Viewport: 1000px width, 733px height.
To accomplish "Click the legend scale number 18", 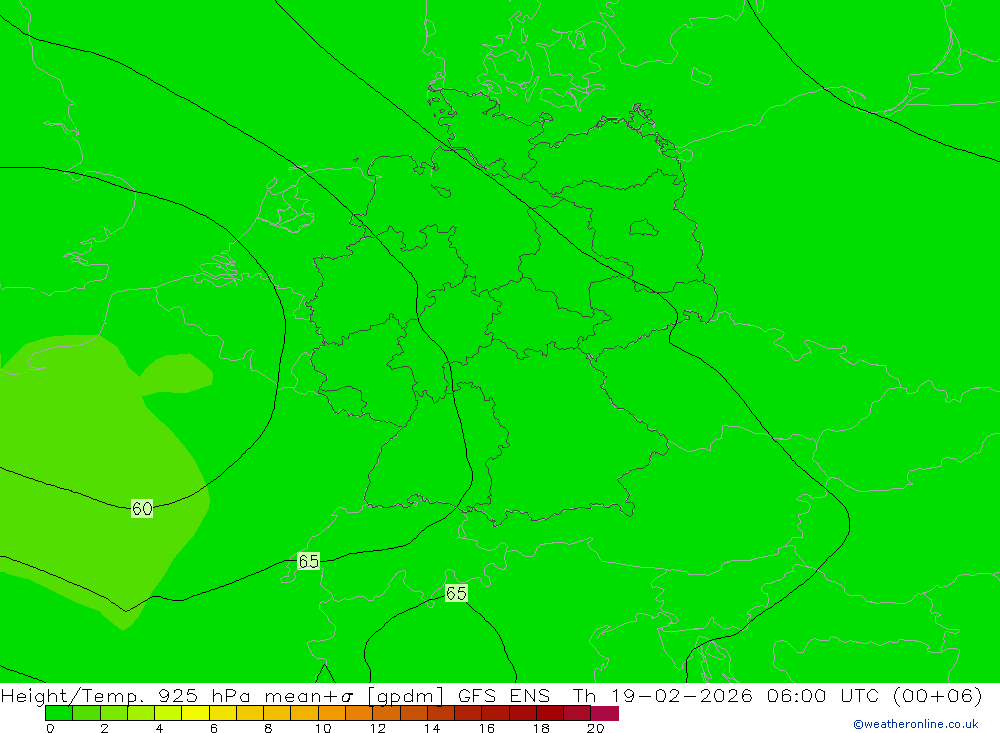I will [x=541, y=728].
